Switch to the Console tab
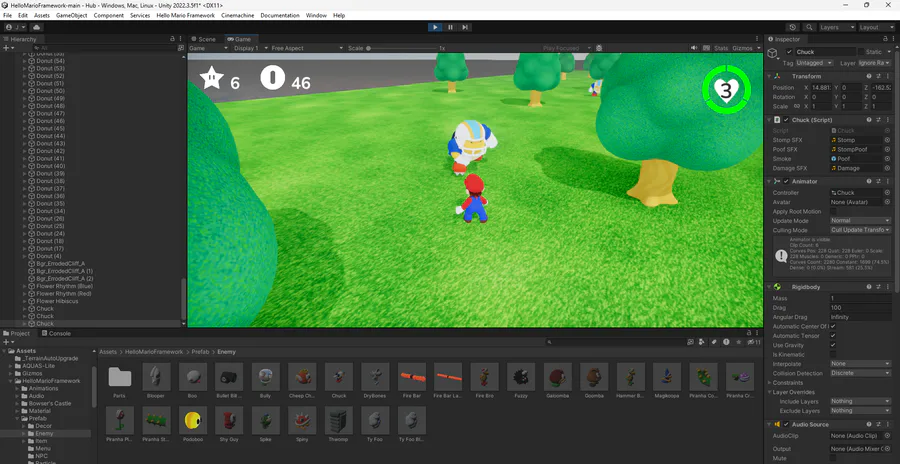 pyautogui.click(x=56, y=333)
